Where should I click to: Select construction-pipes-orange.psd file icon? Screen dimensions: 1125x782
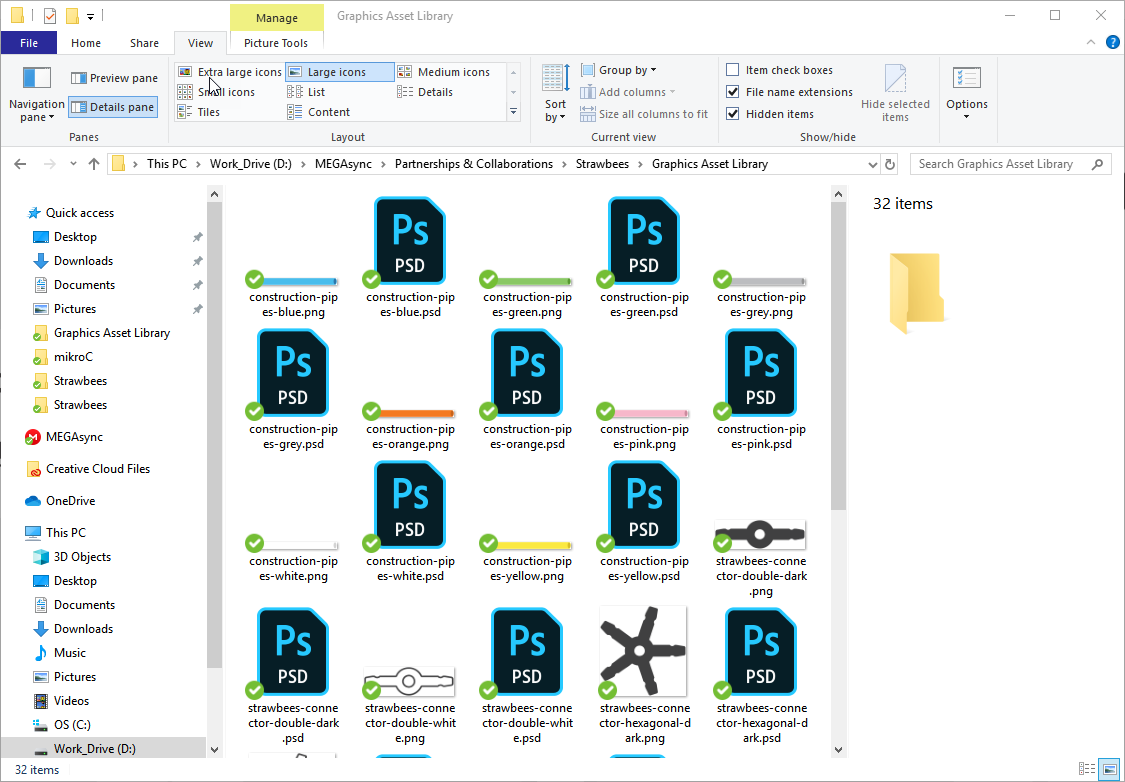tap(527, 373)
